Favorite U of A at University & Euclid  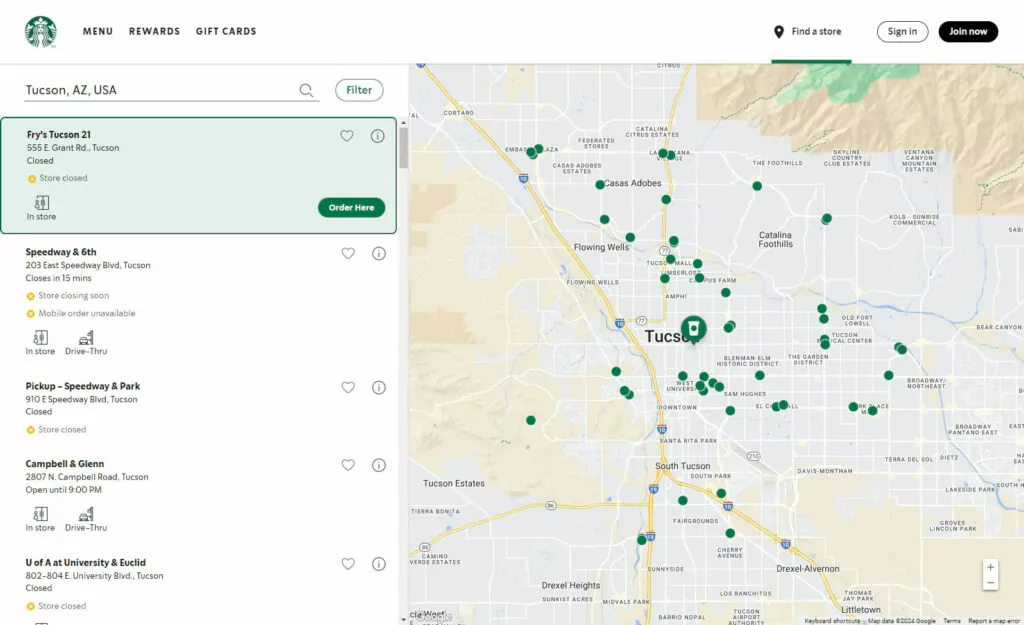[x=348, y=564]
